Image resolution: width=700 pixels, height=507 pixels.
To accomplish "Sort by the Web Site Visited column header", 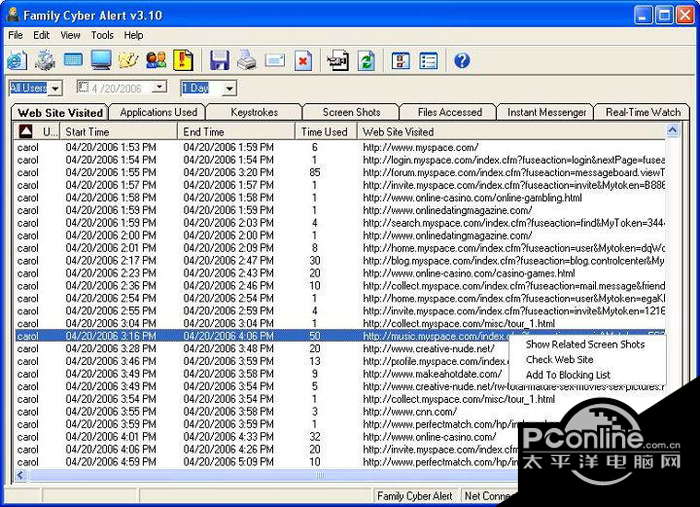I will [x=511, y=132].
